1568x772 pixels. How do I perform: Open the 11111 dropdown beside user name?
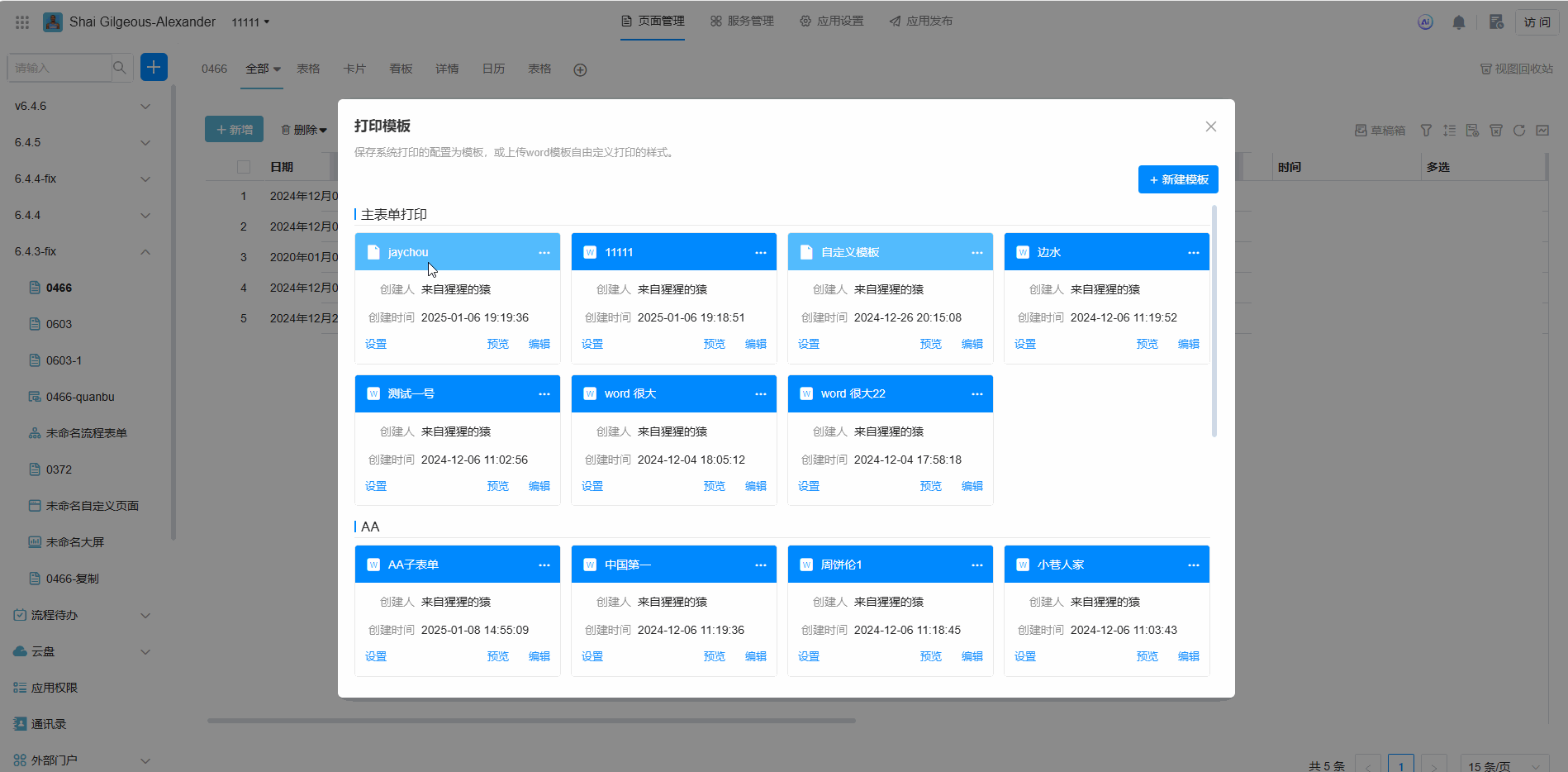[250, 22]
